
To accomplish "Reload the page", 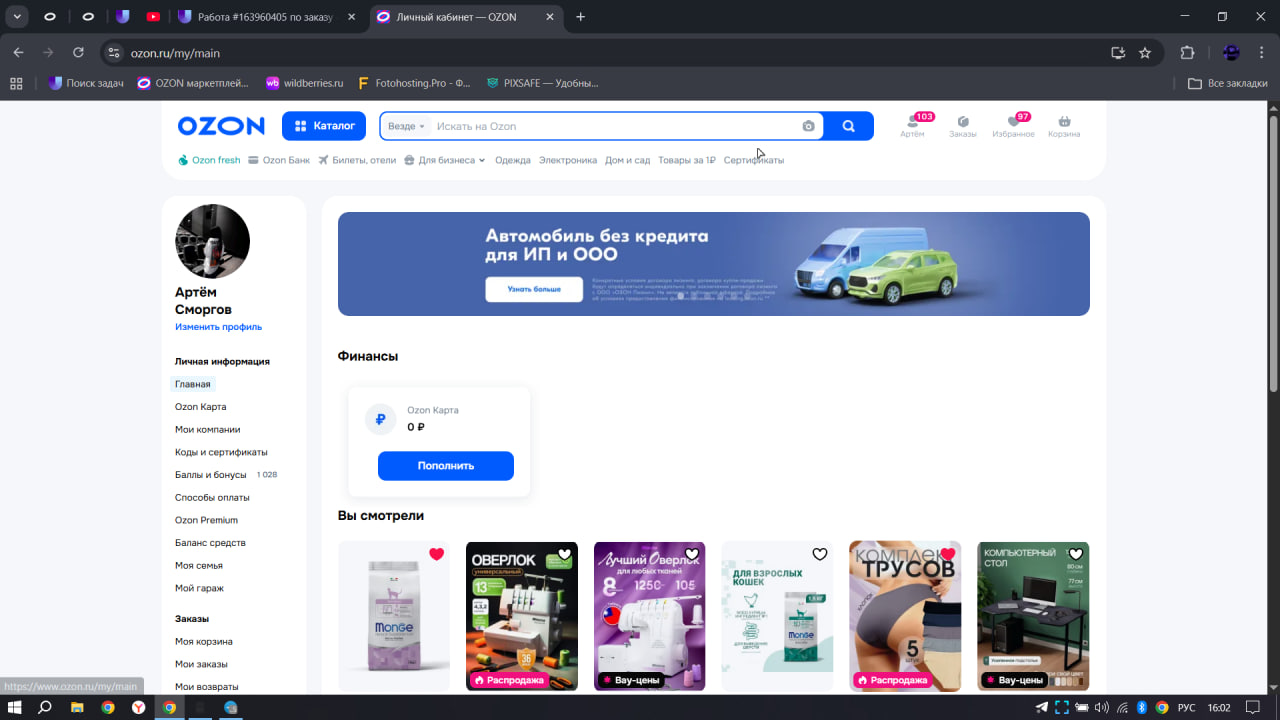I will pyautogui.click(x=79, y=53).
